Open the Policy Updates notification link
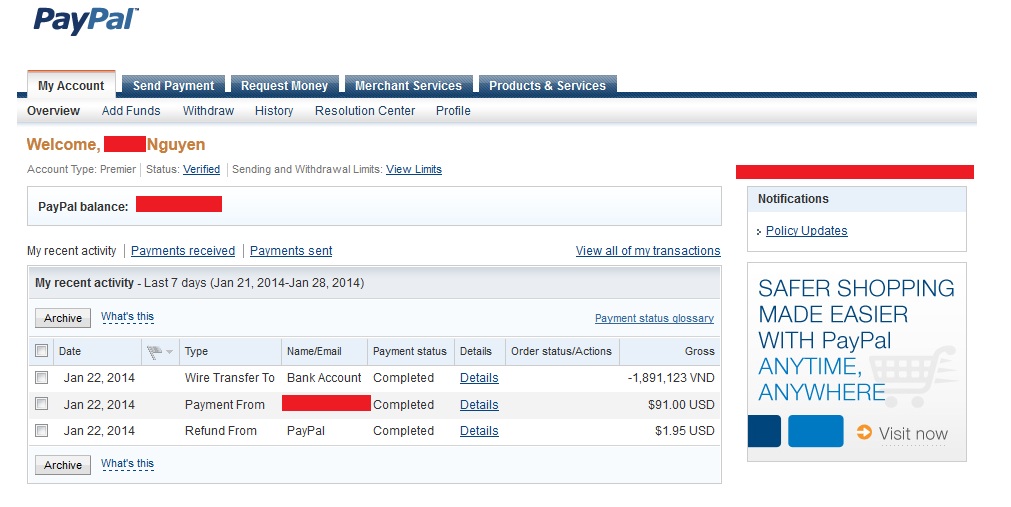The height and width of the screenshot is (507, 1011). 807,231
